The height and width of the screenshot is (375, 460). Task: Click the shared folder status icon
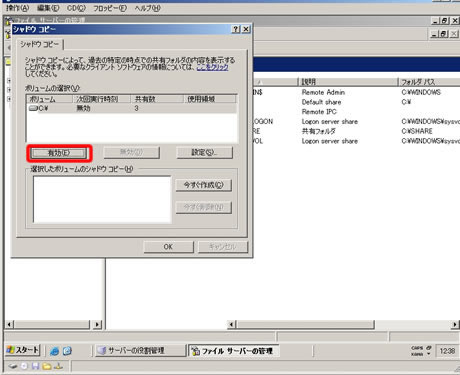coord(47,366)
